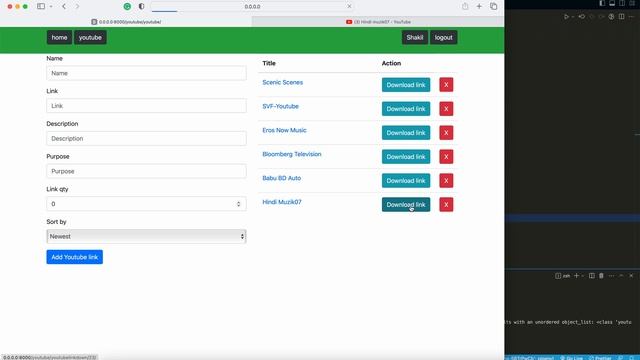
Task: Click Download link for SVF-Youtube
Action: click(x=406, y=109)
